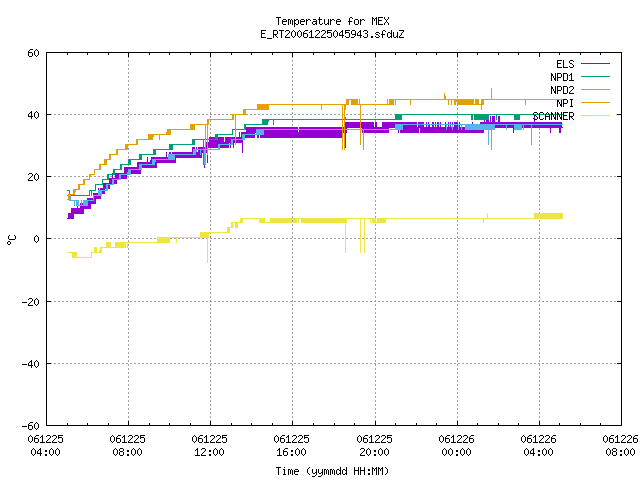
Task: Click the x-axis tick label 061225 16:00
Action: click(291, 446)
